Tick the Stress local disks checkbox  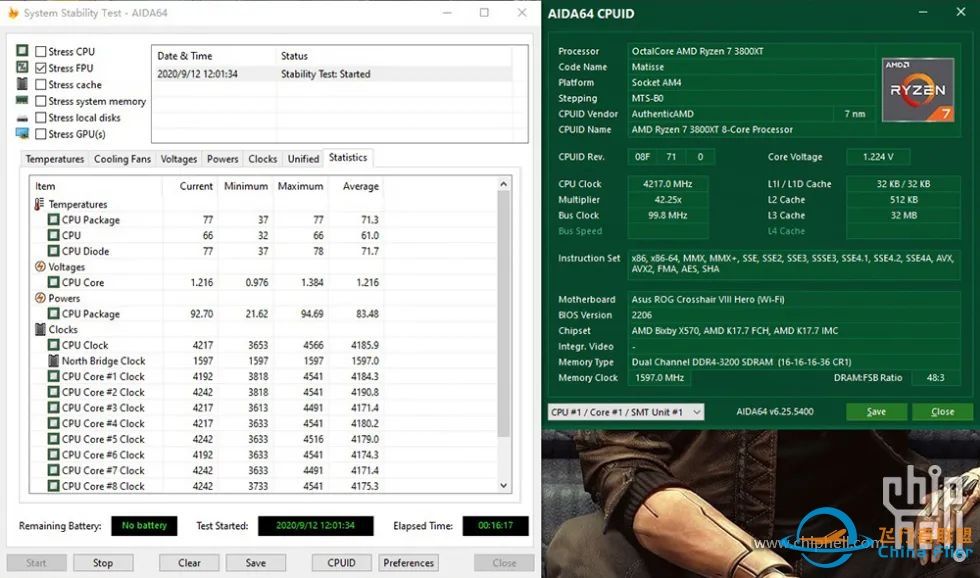click(x=41, y=117)
